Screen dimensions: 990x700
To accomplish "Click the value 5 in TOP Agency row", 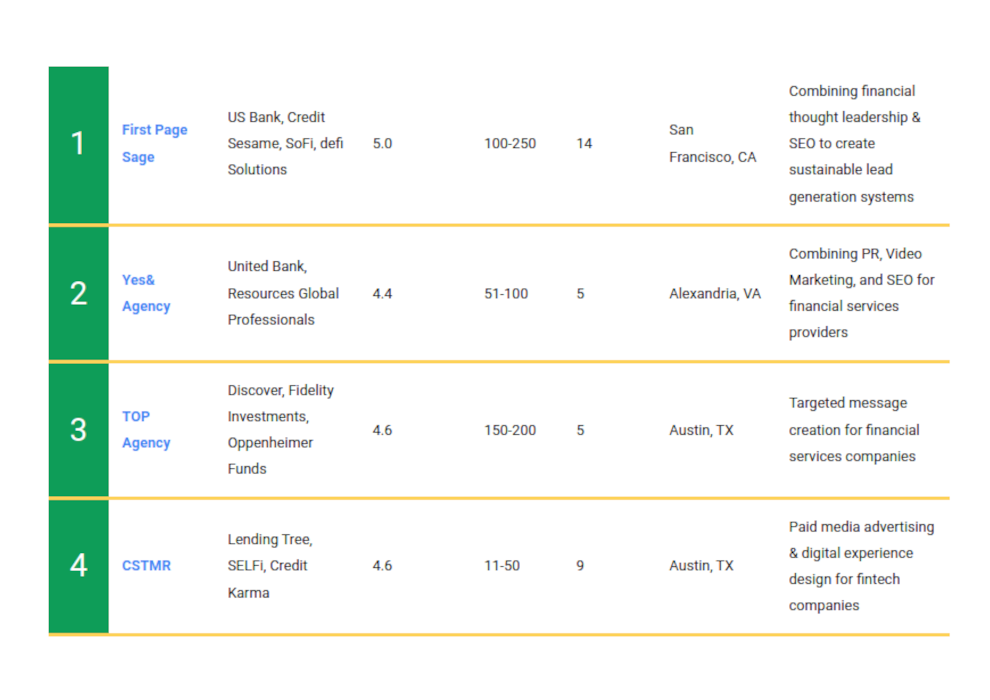I will point(580,430).
